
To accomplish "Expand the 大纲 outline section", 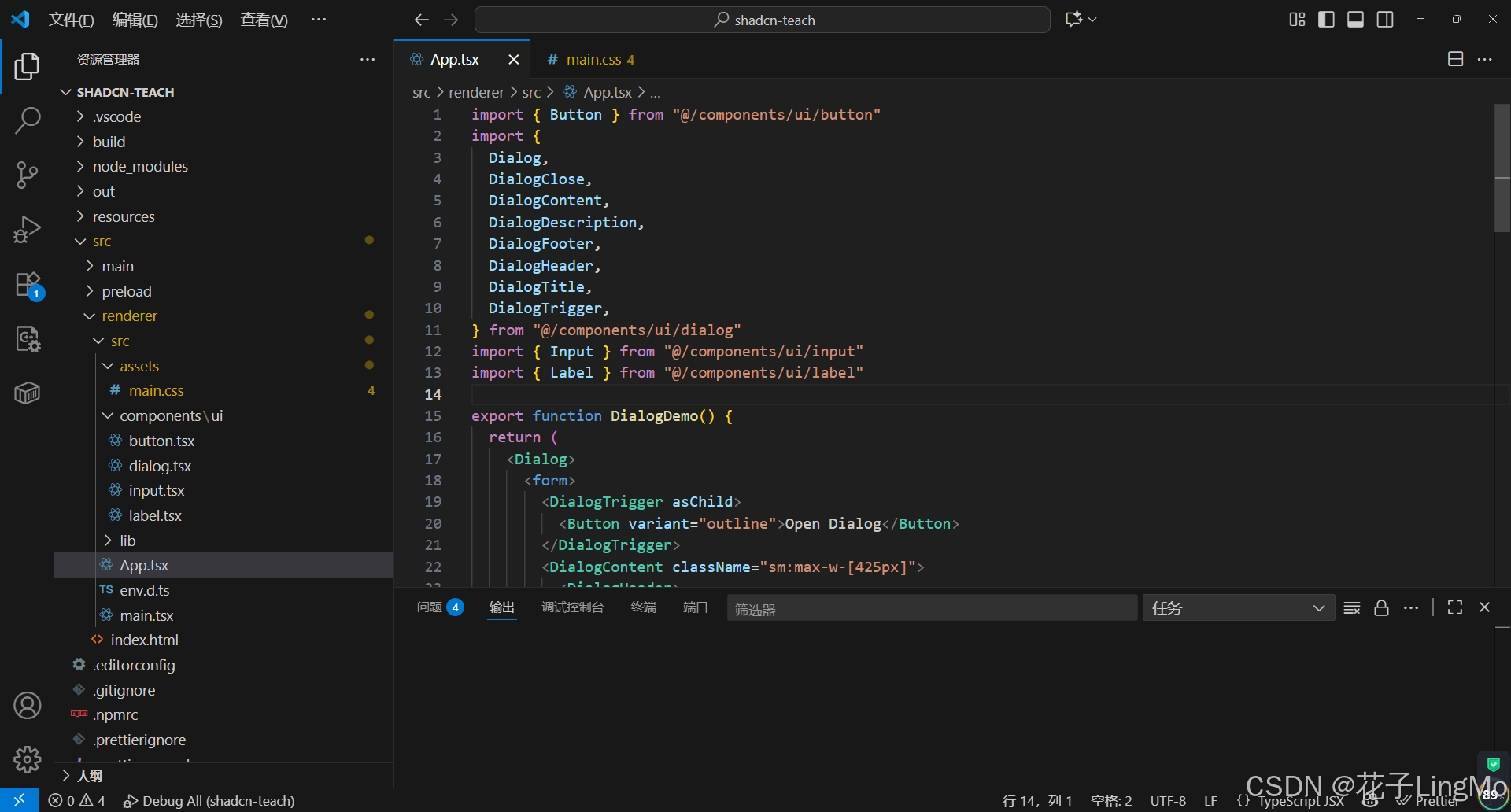I will (x=224, y=776).
